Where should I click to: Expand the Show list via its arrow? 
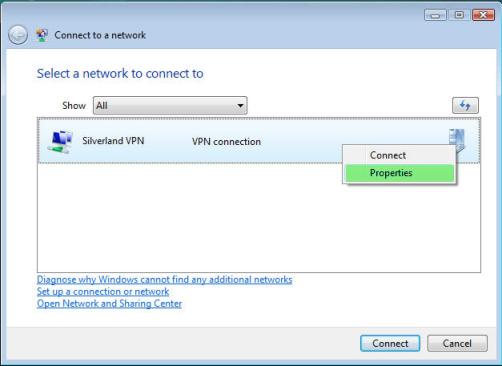tap(240, 106)
